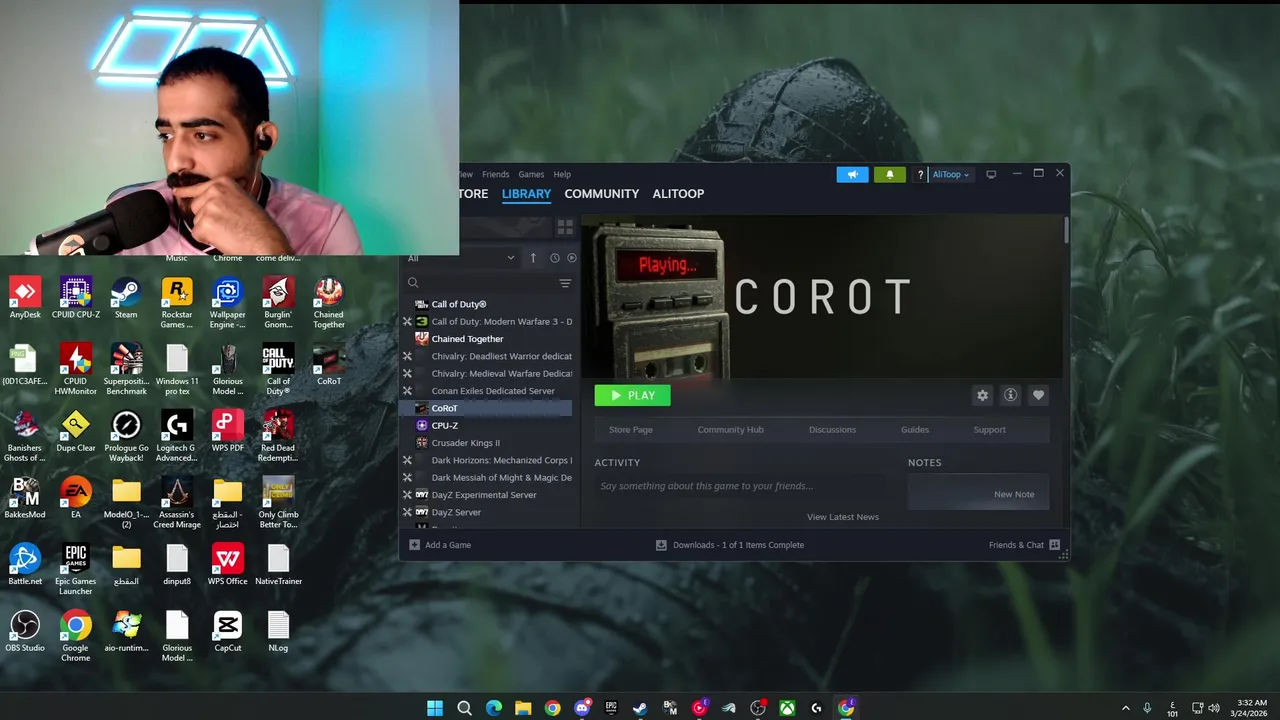Open Rockstar Games launcher desktop icon
This screenshot has width=1280, height=720.
tap(176, 303)
